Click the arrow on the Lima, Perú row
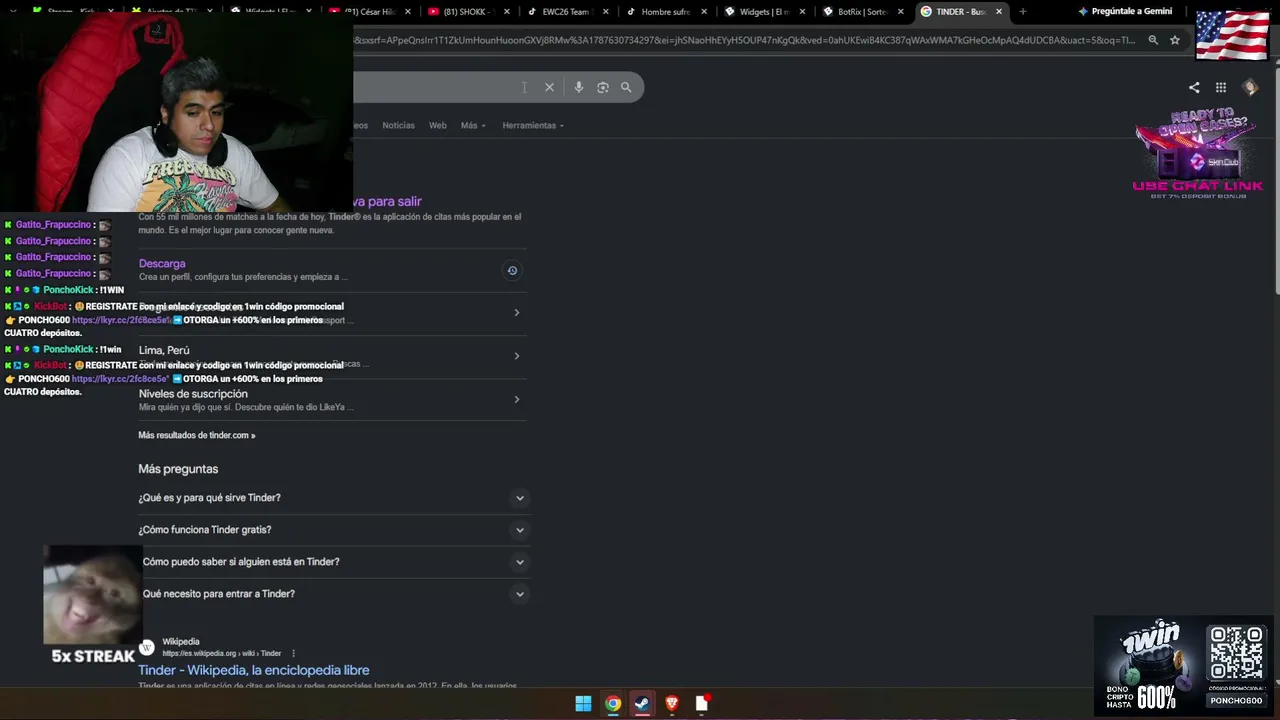1280x720 pixels. tap(517, 356)
